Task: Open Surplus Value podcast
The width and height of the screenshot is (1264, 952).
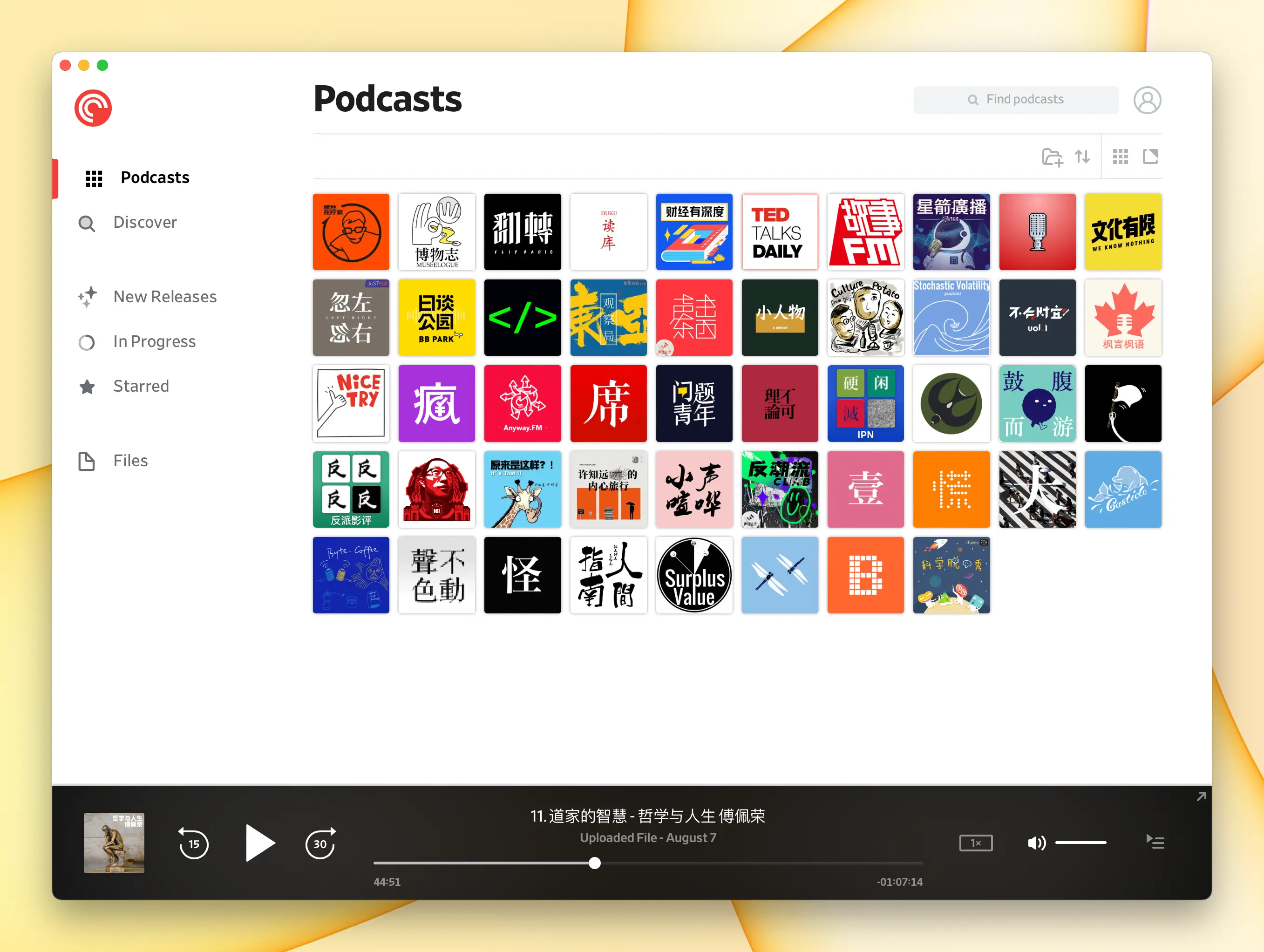Action: (694, 575)
